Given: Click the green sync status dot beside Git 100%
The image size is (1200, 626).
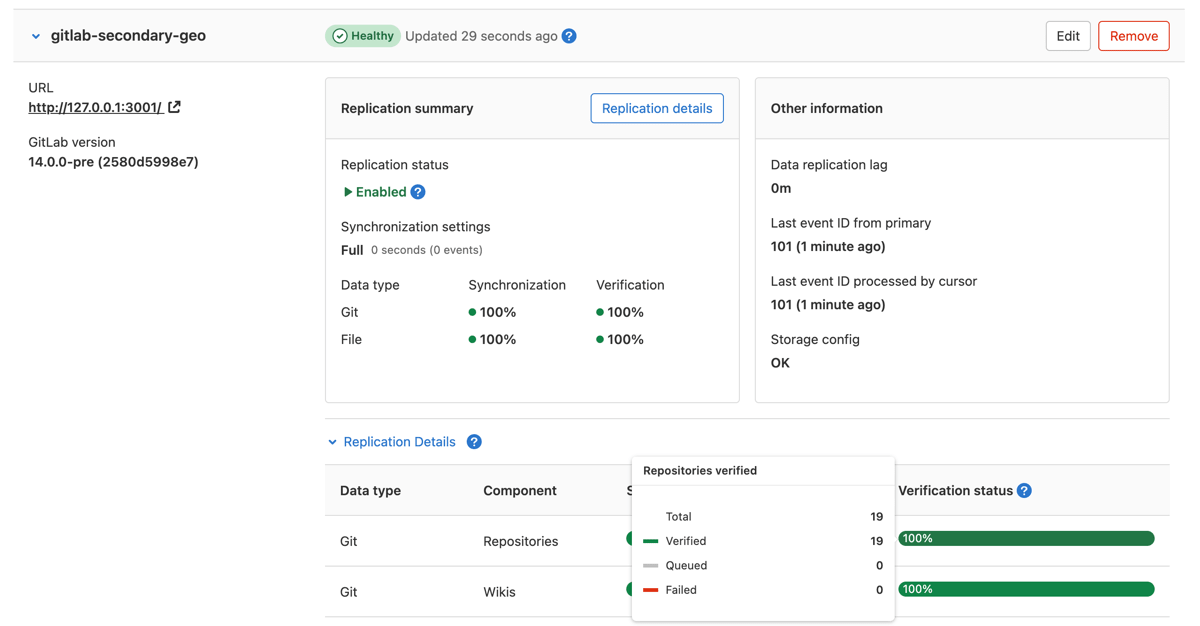Looking at the screenshot, I should (475, 312).
